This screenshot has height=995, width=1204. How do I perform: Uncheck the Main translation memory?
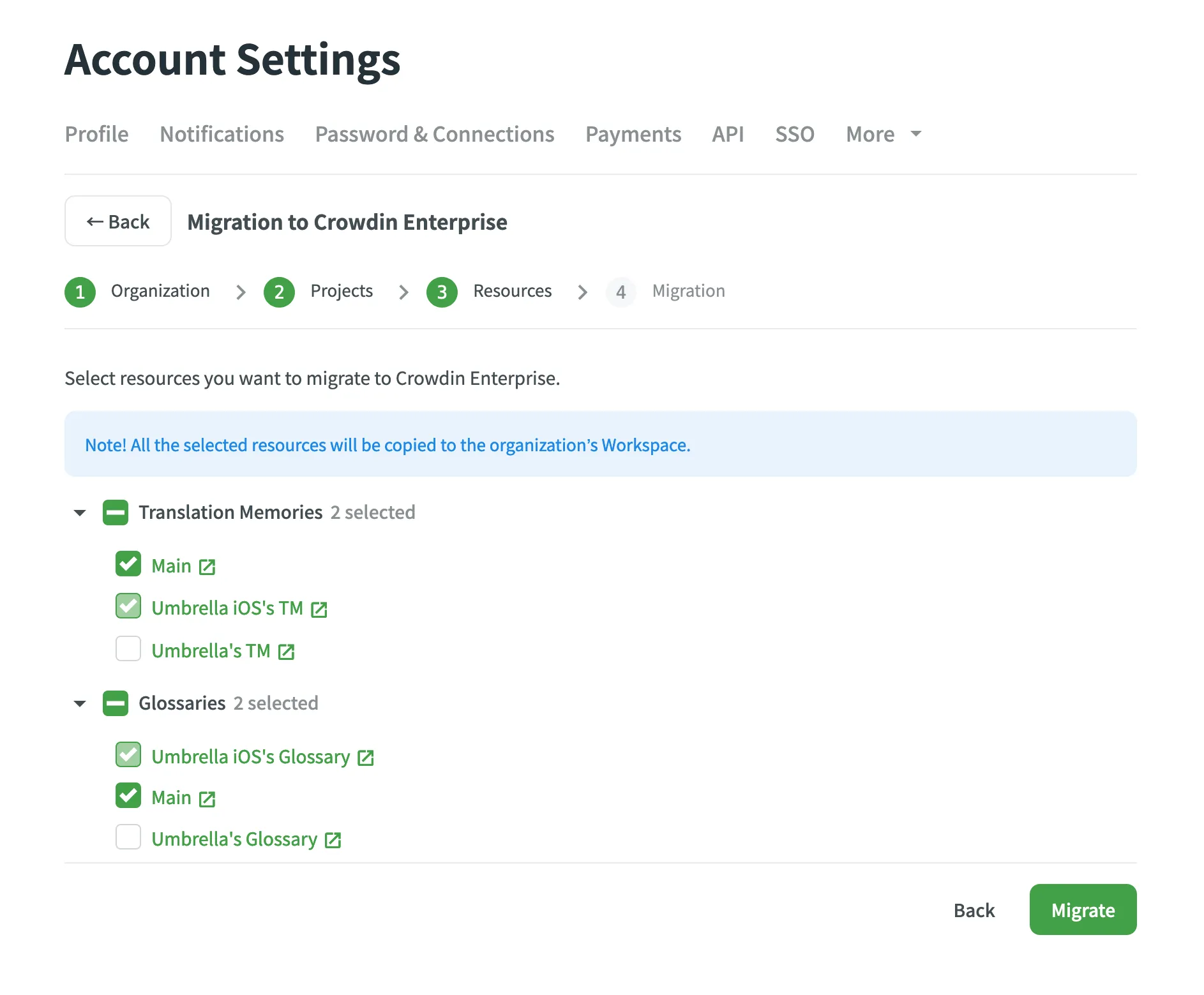(128, 564)
